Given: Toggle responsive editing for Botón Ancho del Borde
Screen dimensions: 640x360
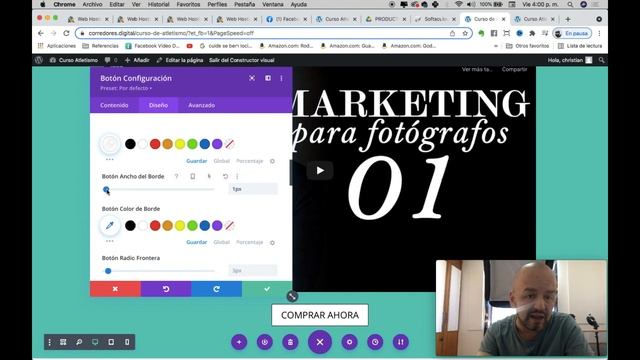Looking at the screenshot, I should (x=193, y=176).
